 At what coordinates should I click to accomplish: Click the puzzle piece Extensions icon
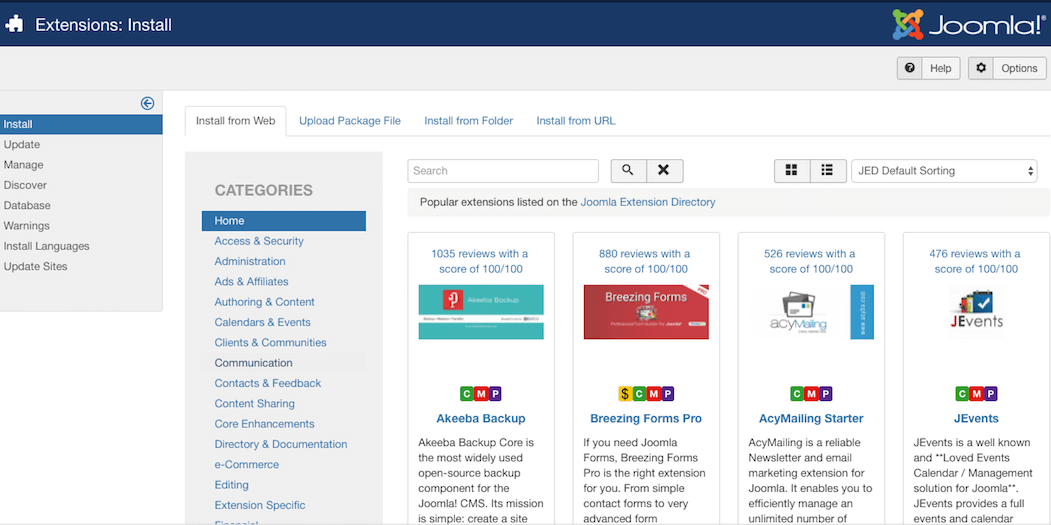pos(14,25)
